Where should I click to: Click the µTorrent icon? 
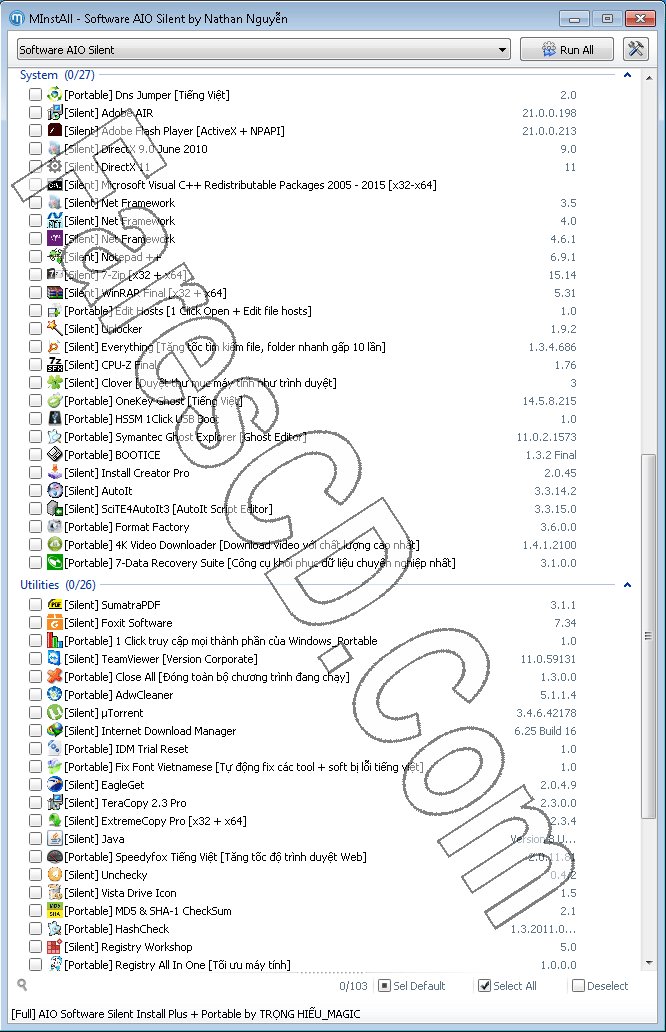(55, 712)
